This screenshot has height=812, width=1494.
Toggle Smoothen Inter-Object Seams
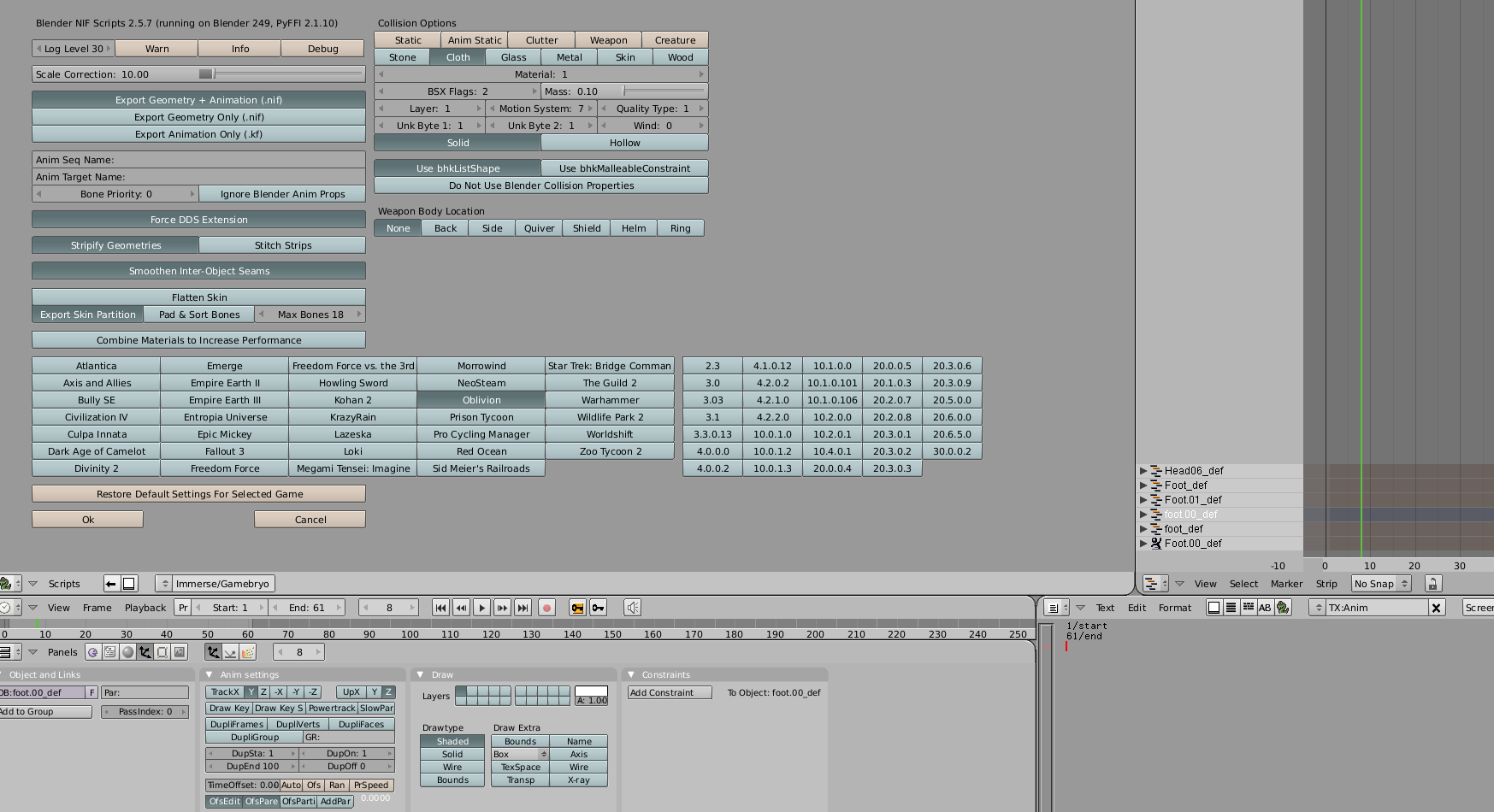198,271
